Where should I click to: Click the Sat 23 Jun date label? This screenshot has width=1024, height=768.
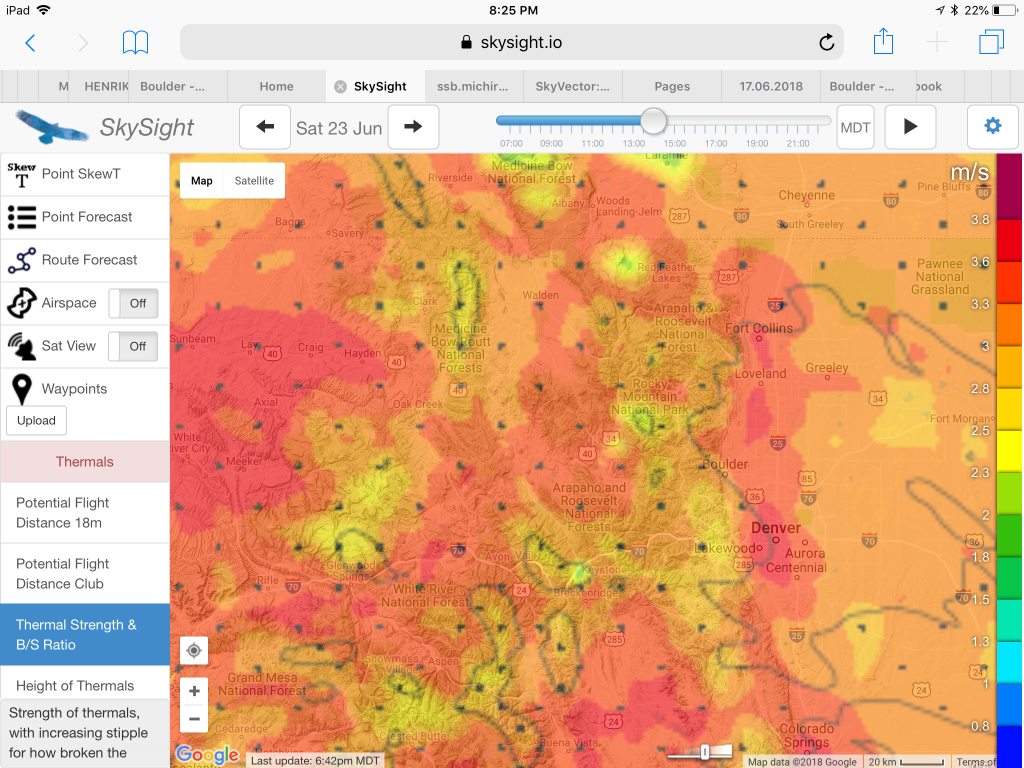pyautogui.click(x=339, y=128)
